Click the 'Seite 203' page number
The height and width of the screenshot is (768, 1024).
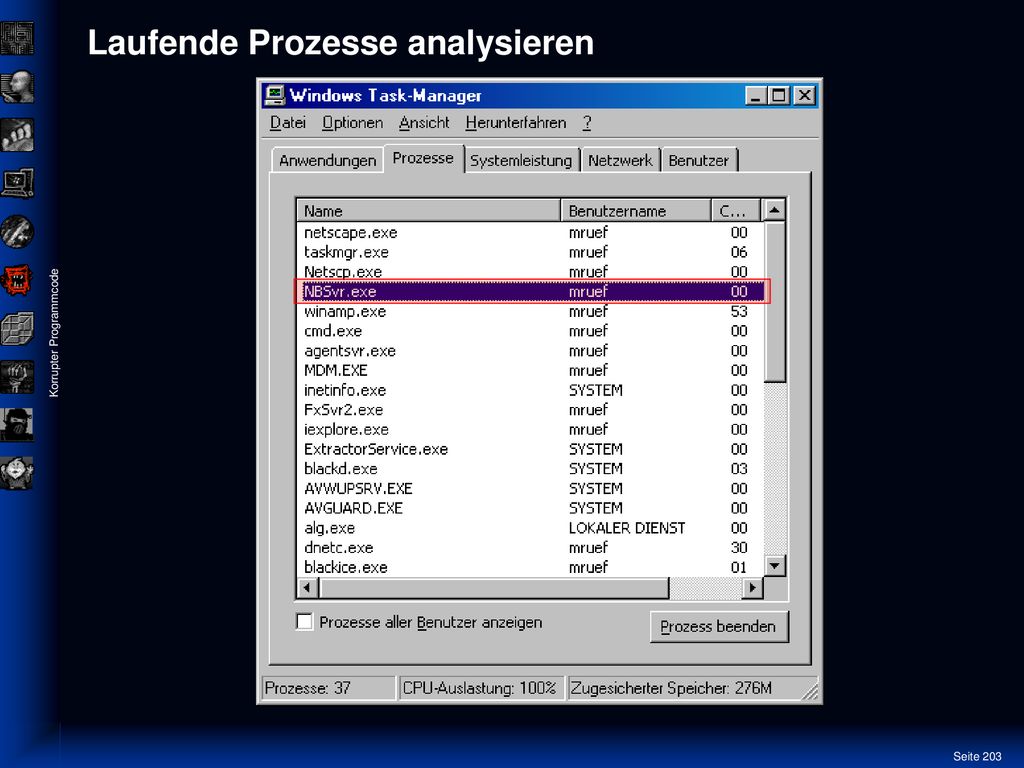click(977, 756)
